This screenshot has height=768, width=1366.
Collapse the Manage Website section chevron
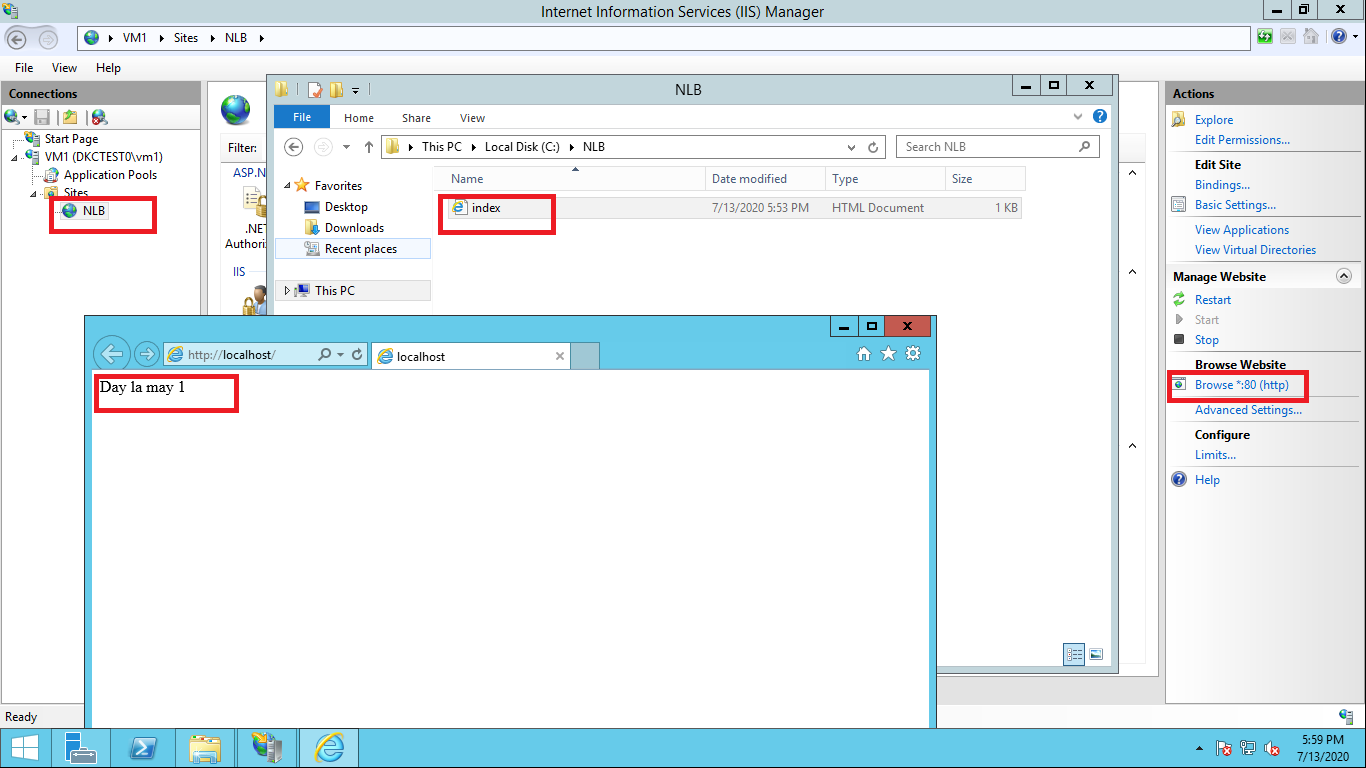coord(1344,277)
